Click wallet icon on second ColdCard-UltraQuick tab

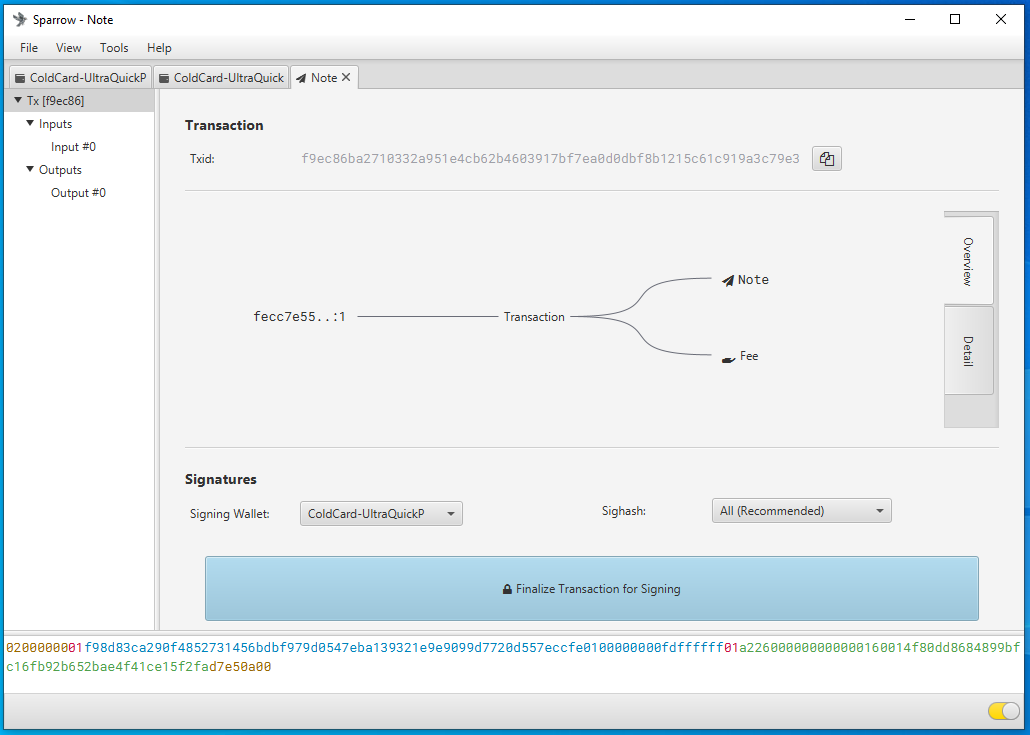[x=164, y=78]
